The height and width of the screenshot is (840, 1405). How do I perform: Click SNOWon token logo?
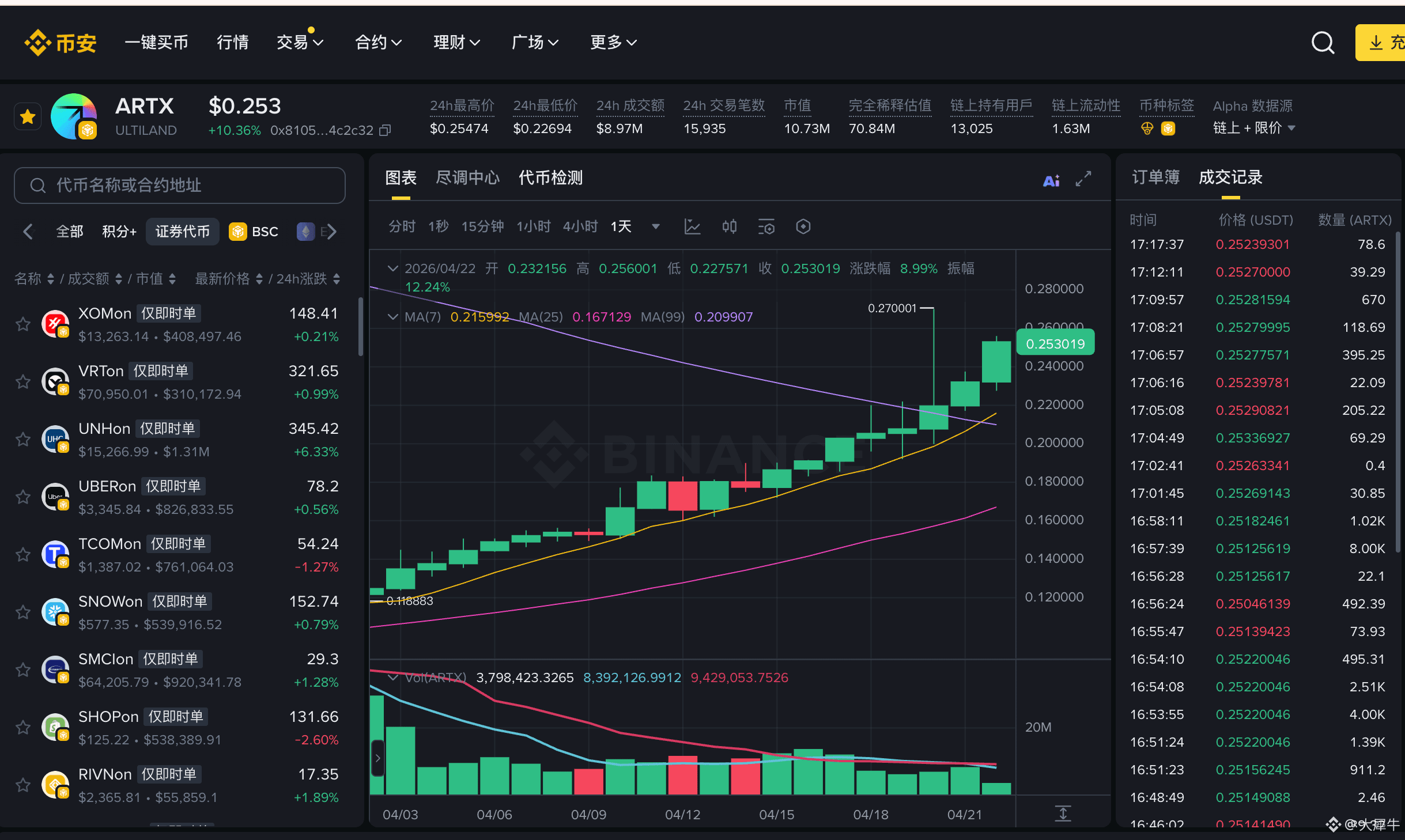click(55, 612)
